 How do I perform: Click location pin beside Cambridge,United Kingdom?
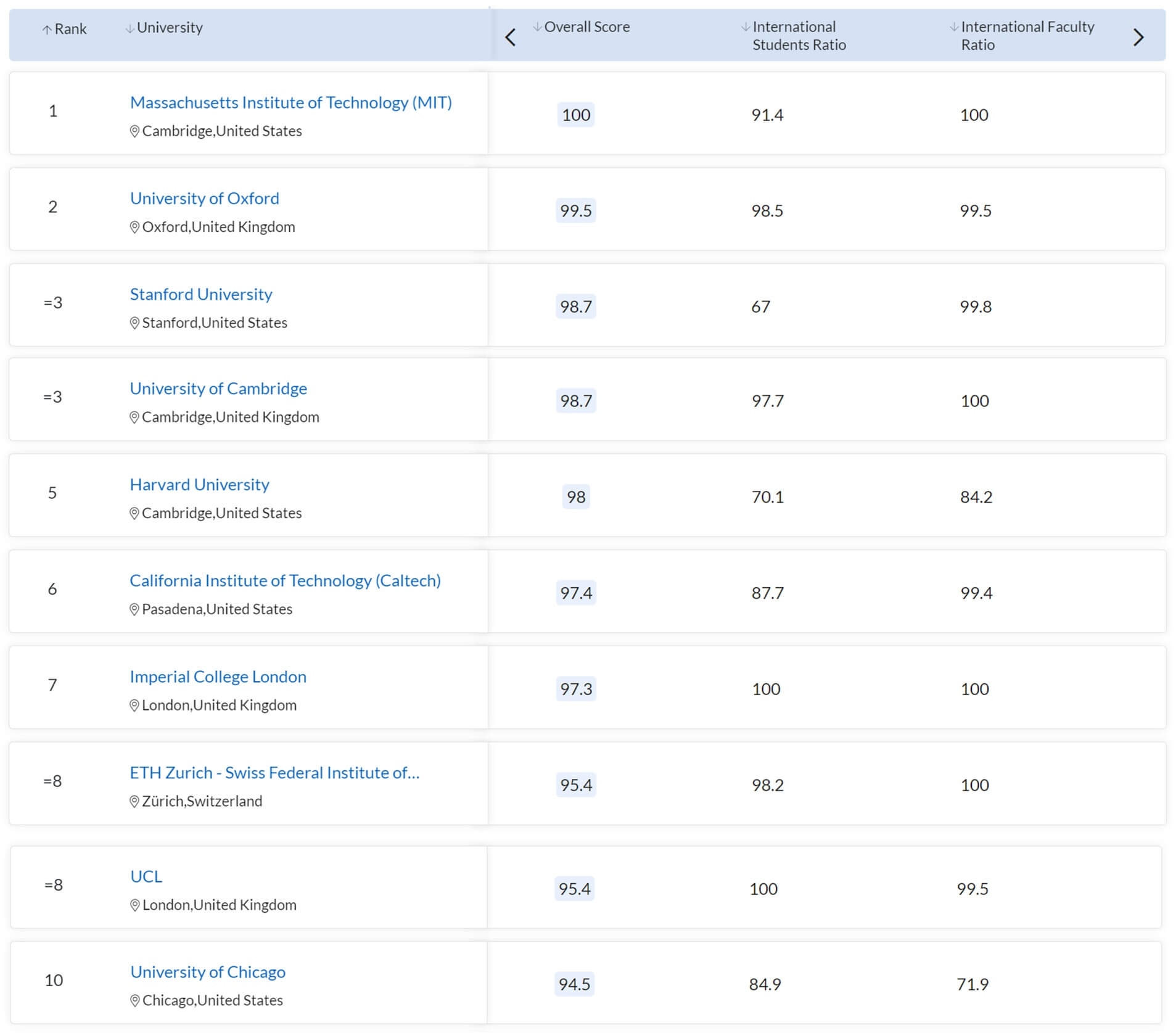point(134,418)
